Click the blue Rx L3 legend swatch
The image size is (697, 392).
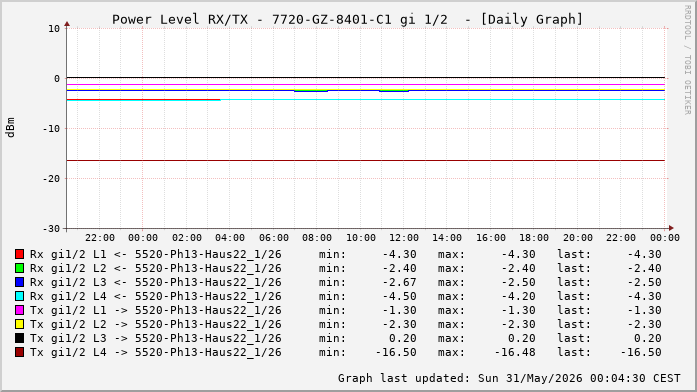19,282
